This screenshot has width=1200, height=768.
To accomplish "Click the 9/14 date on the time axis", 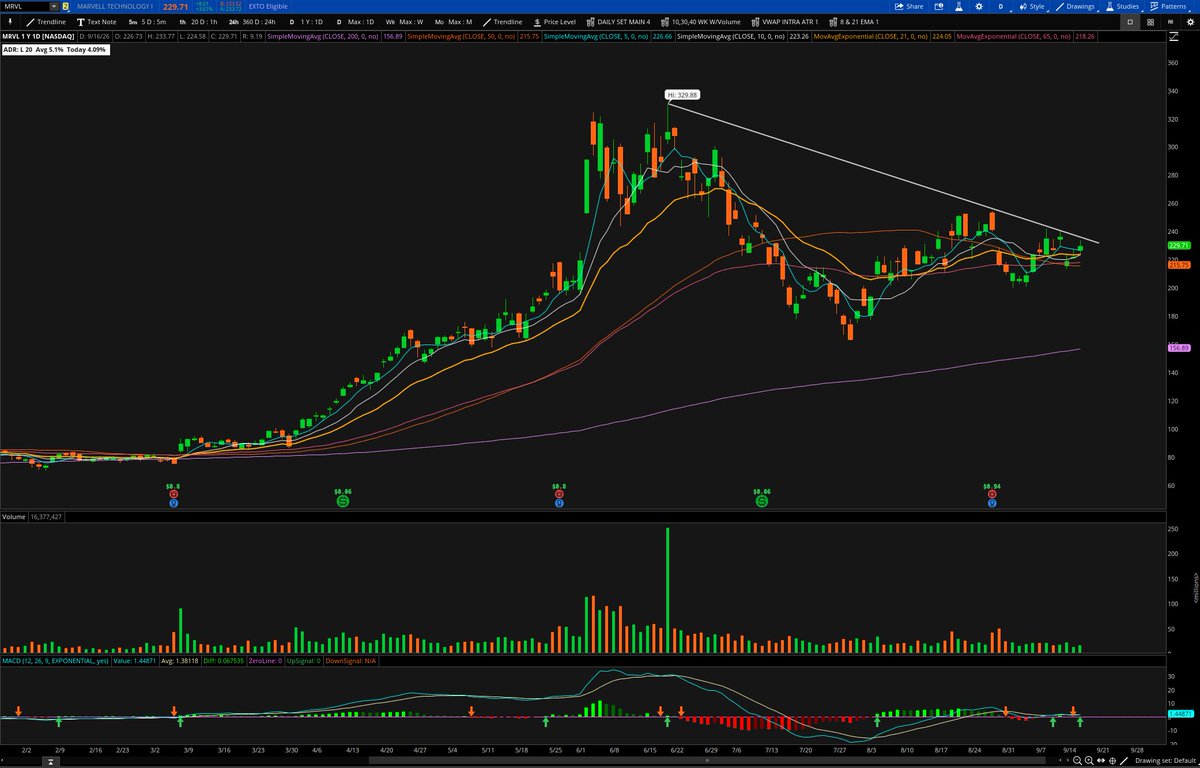I will pyautogui.click(x=1070, y=748).
